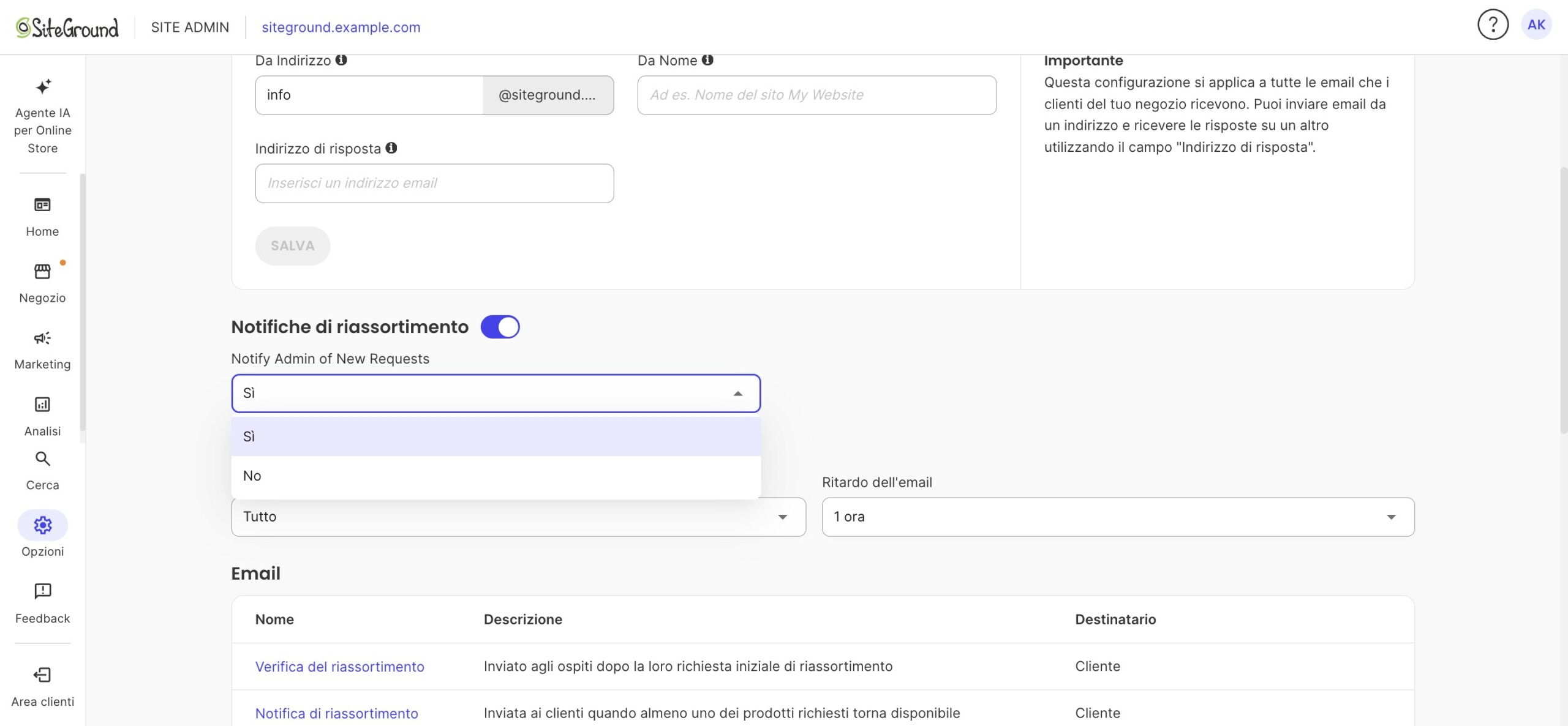Focus the Da Indirizzo info field
Screen dimensions: 1568x726
pyautogui.click(x=369, y=95)
